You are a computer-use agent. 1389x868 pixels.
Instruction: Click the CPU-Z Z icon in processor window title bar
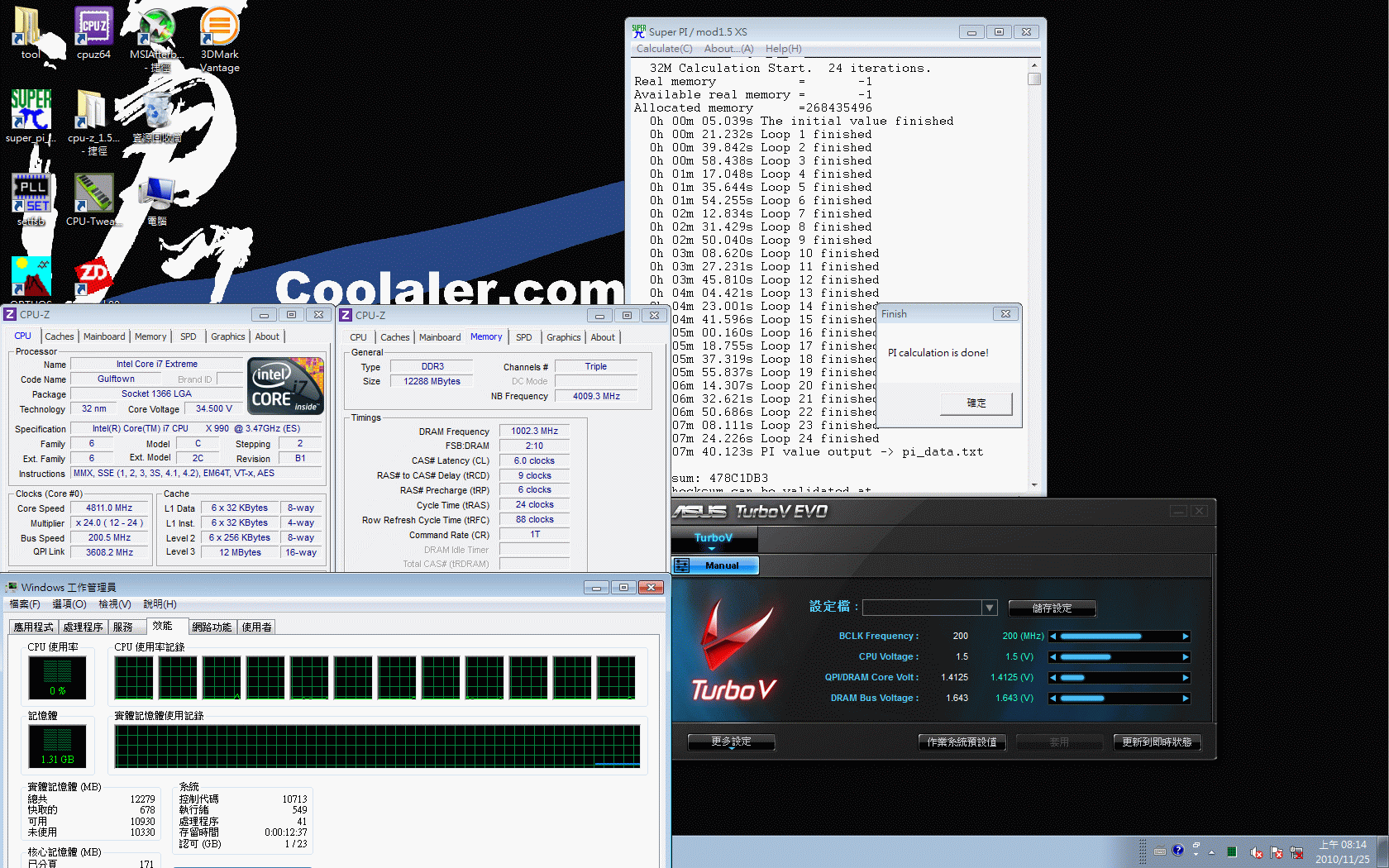tap(10, 314)
